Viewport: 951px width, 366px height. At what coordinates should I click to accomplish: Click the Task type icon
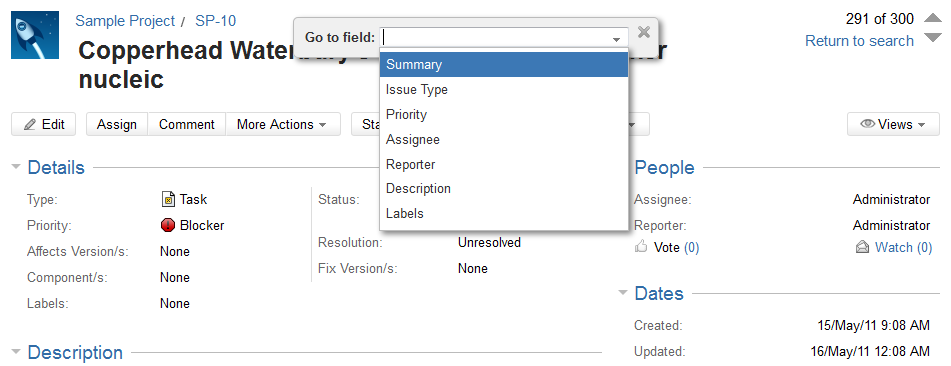pyautogui.click(x=168, y=199)
